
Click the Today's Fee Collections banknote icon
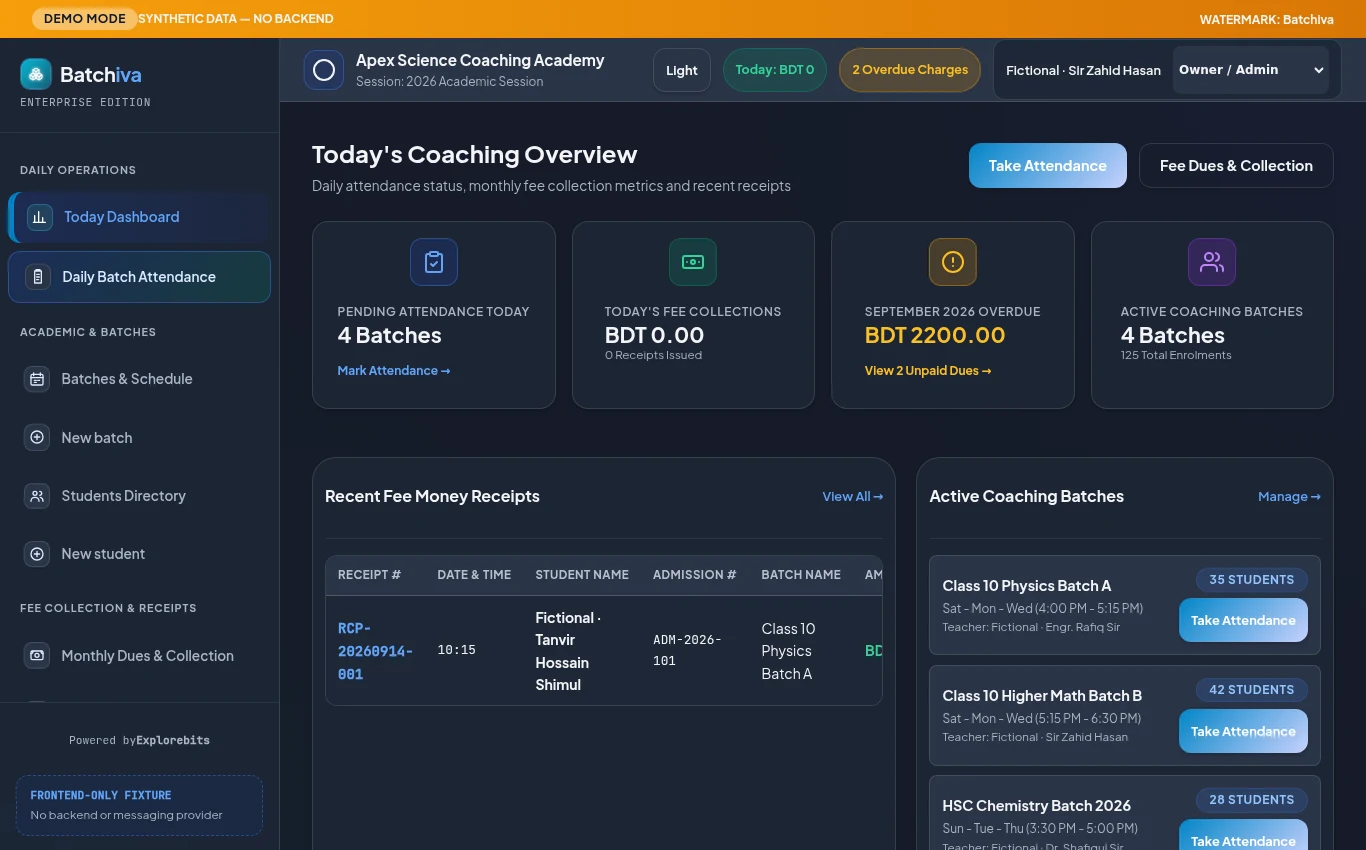click(x=693, y=262)
